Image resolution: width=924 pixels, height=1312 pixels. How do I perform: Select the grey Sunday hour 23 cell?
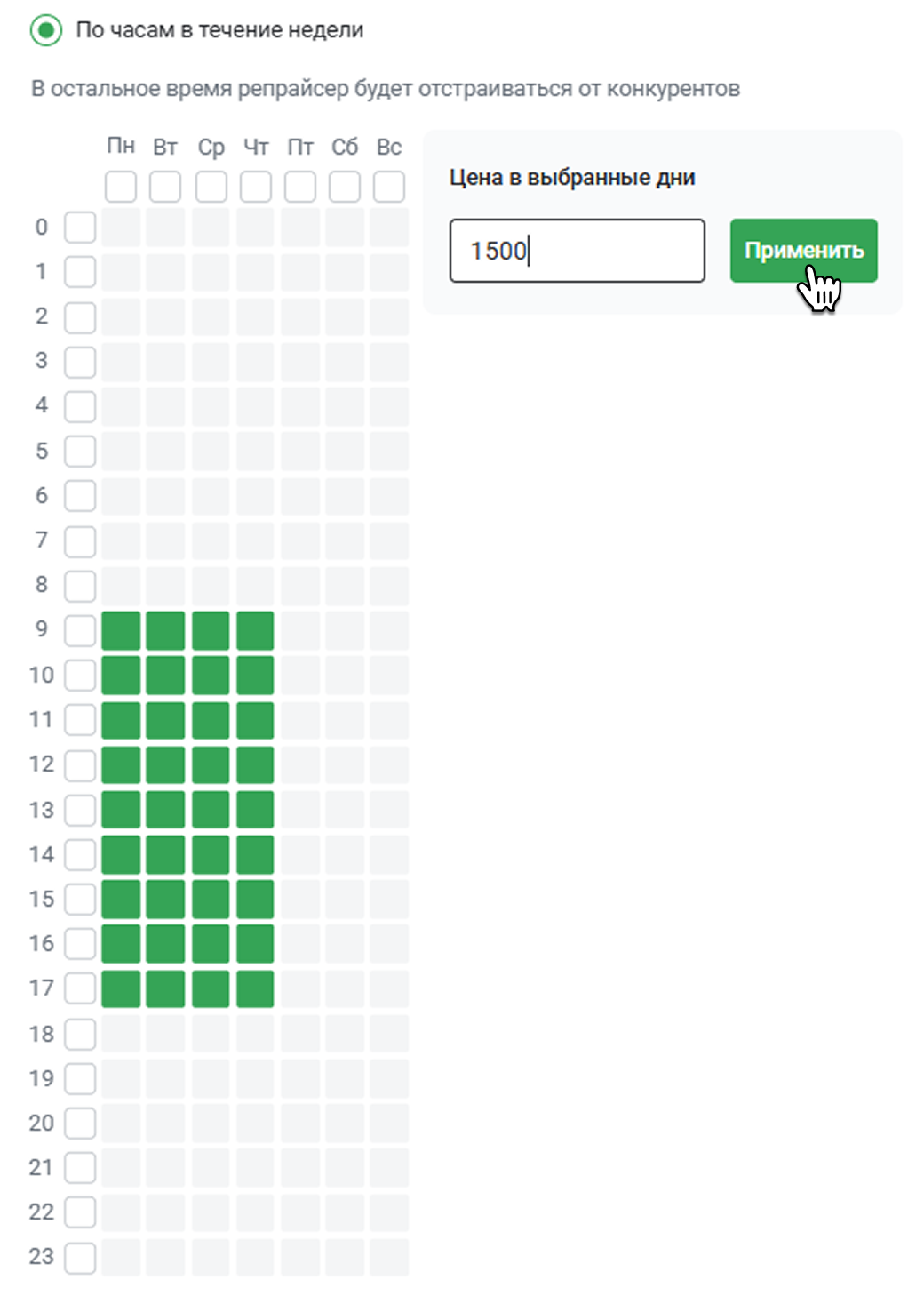point(389,1258)
